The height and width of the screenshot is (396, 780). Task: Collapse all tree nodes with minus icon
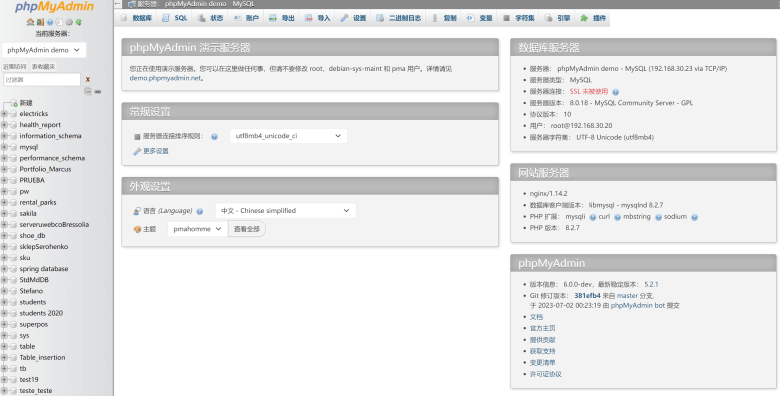tap(88, 92)
